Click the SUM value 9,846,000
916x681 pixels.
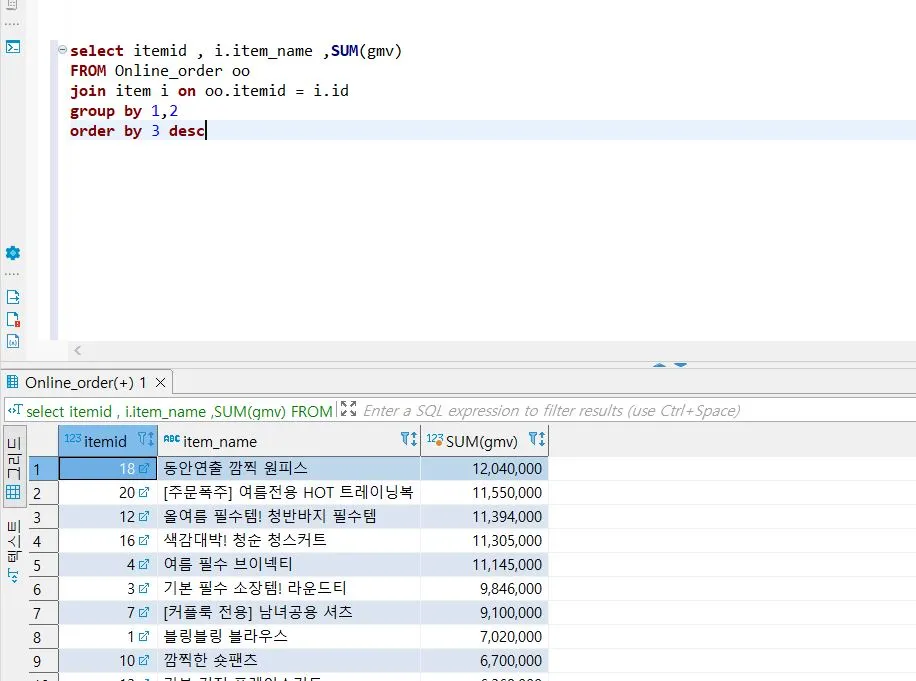pyautogui.click(x=484, y=588)
